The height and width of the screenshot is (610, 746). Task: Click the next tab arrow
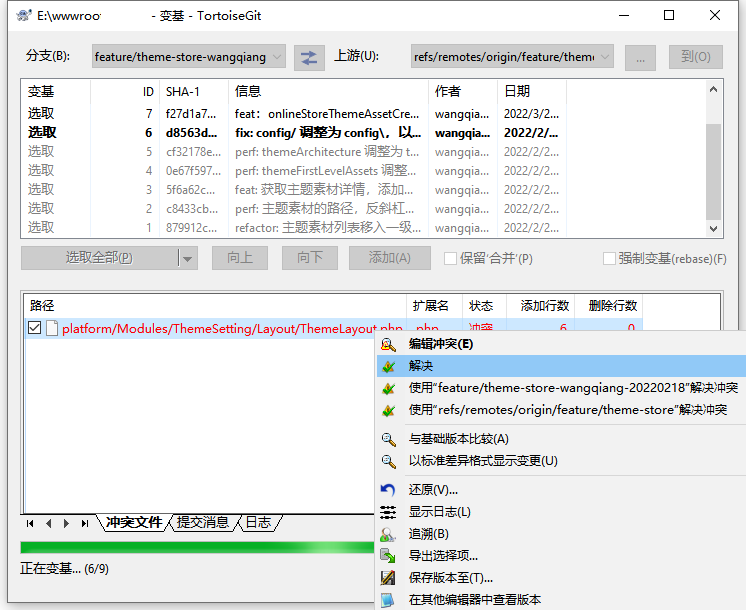(66, 523)
